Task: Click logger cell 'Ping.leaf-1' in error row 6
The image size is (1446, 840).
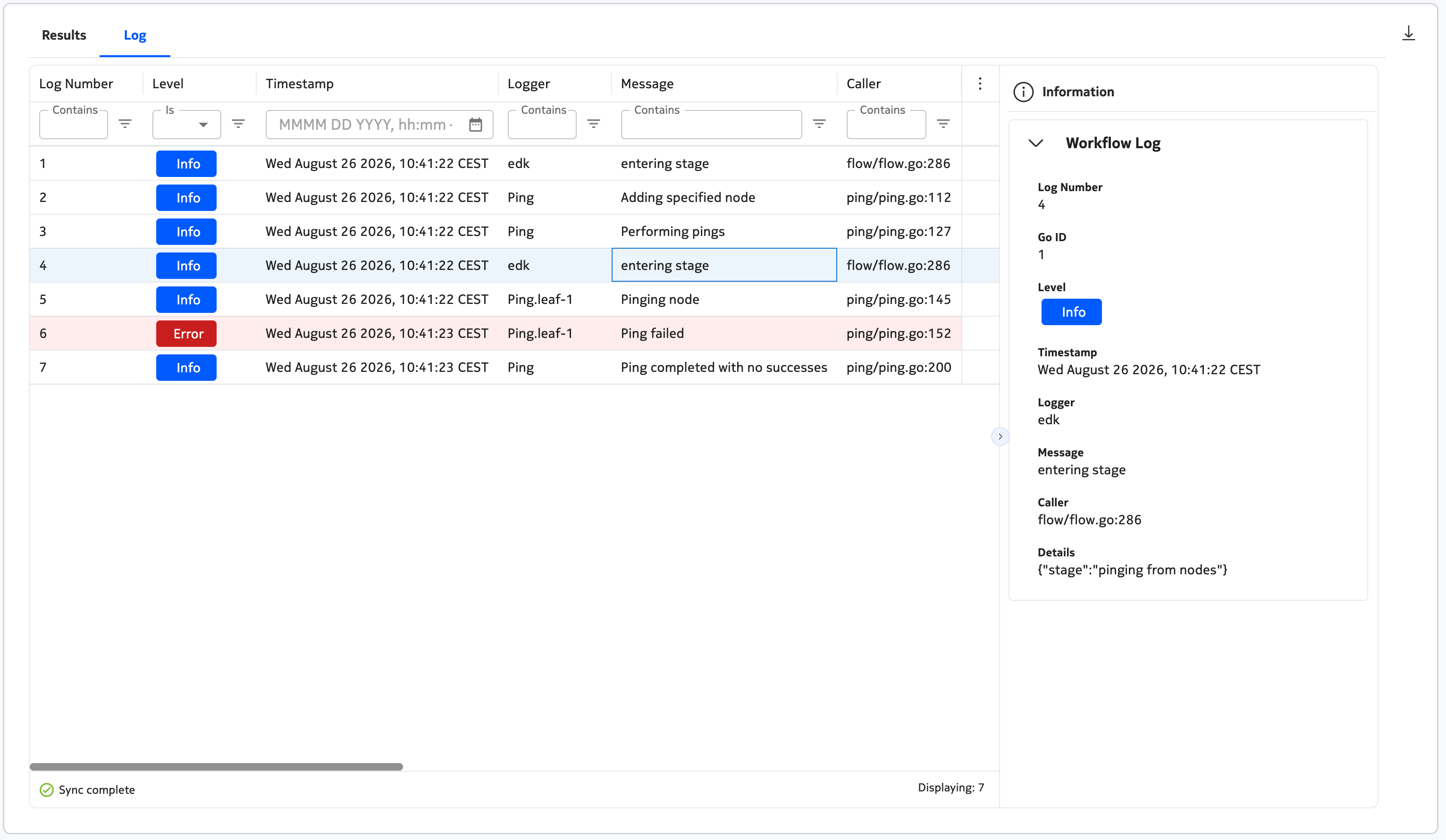Action: (x=555, y=333)
